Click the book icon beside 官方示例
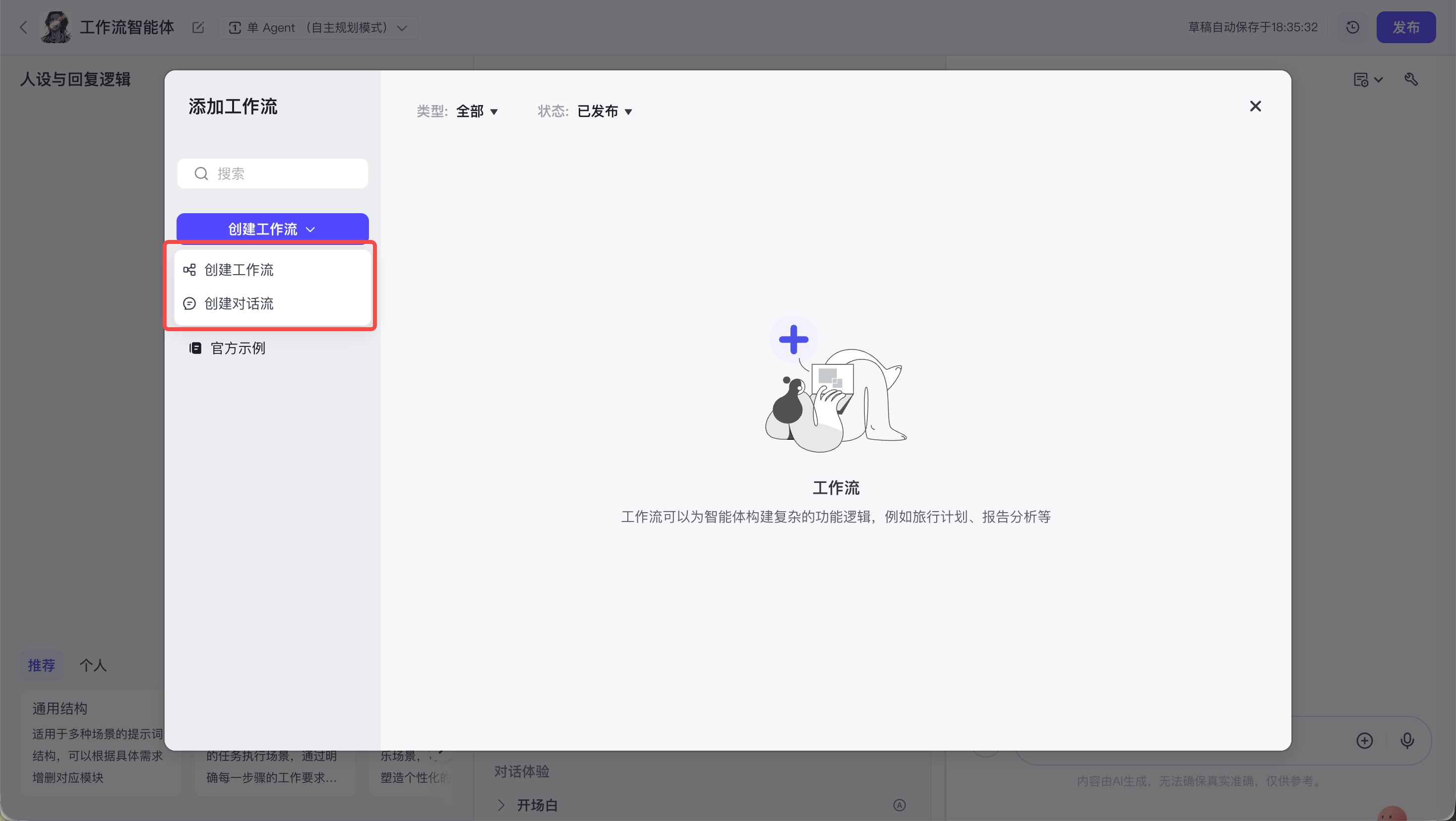Screen dimensions: 1456x821 click(195, 348)
